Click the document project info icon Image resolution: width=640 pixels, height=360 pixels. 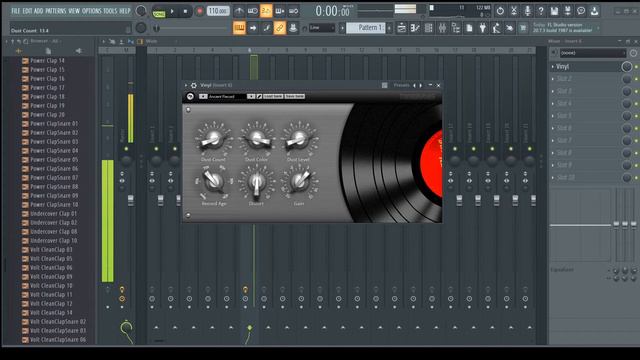tap(469, 28)
